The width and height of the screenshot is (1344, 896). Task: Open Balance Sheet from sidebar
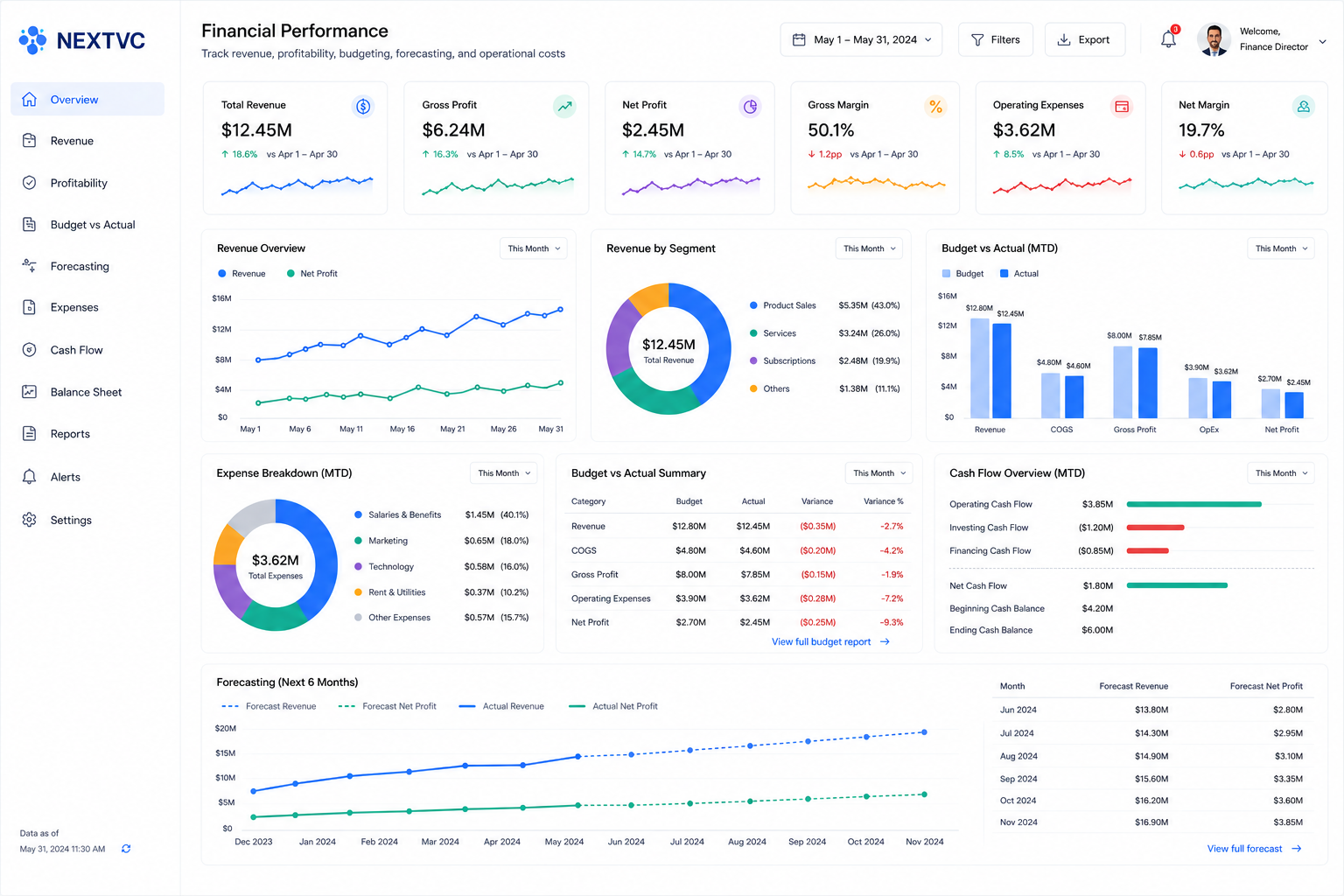[87, 392]
